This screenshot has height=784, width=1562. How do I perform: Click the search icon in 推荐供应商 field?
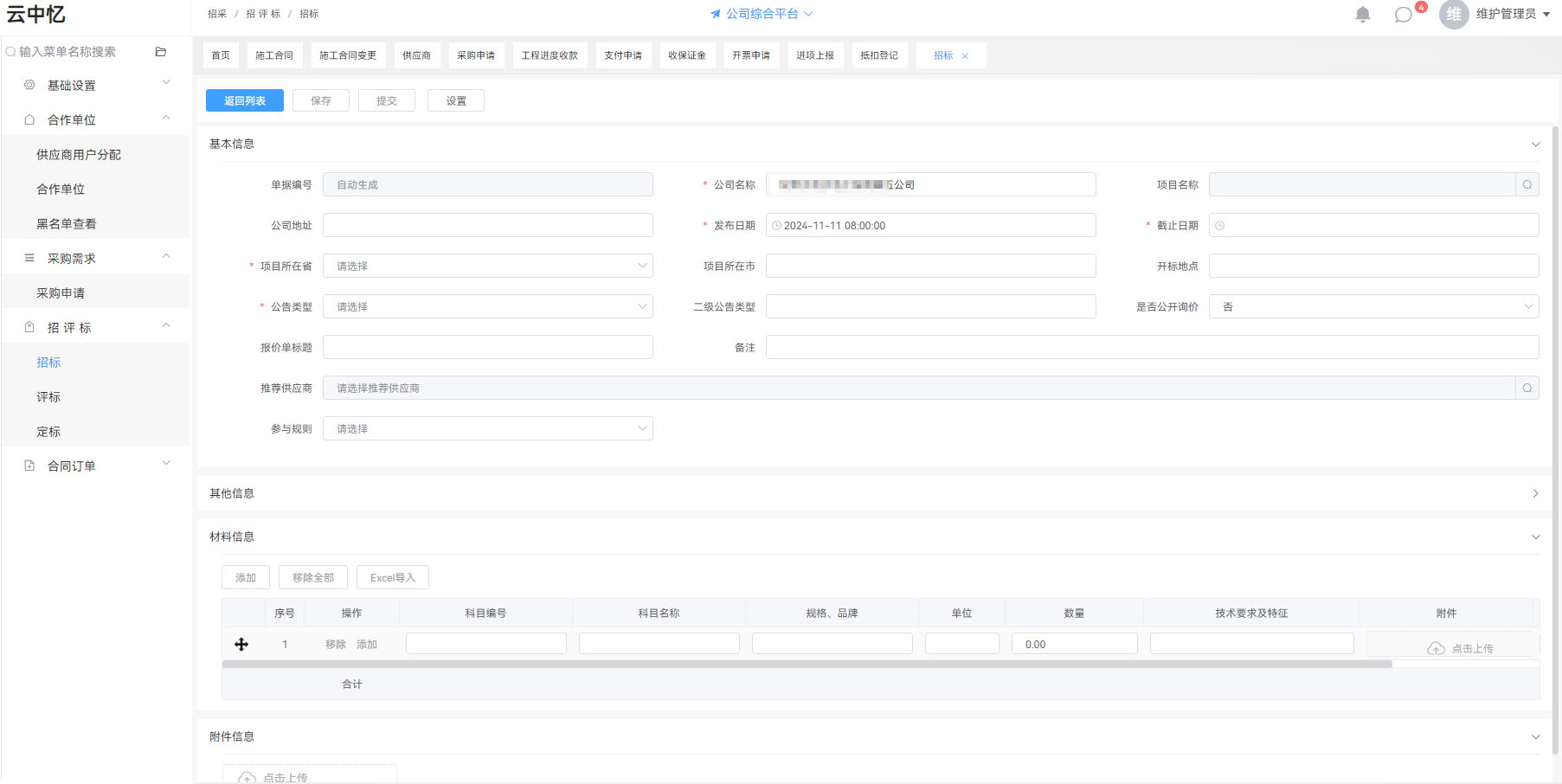1527,388
